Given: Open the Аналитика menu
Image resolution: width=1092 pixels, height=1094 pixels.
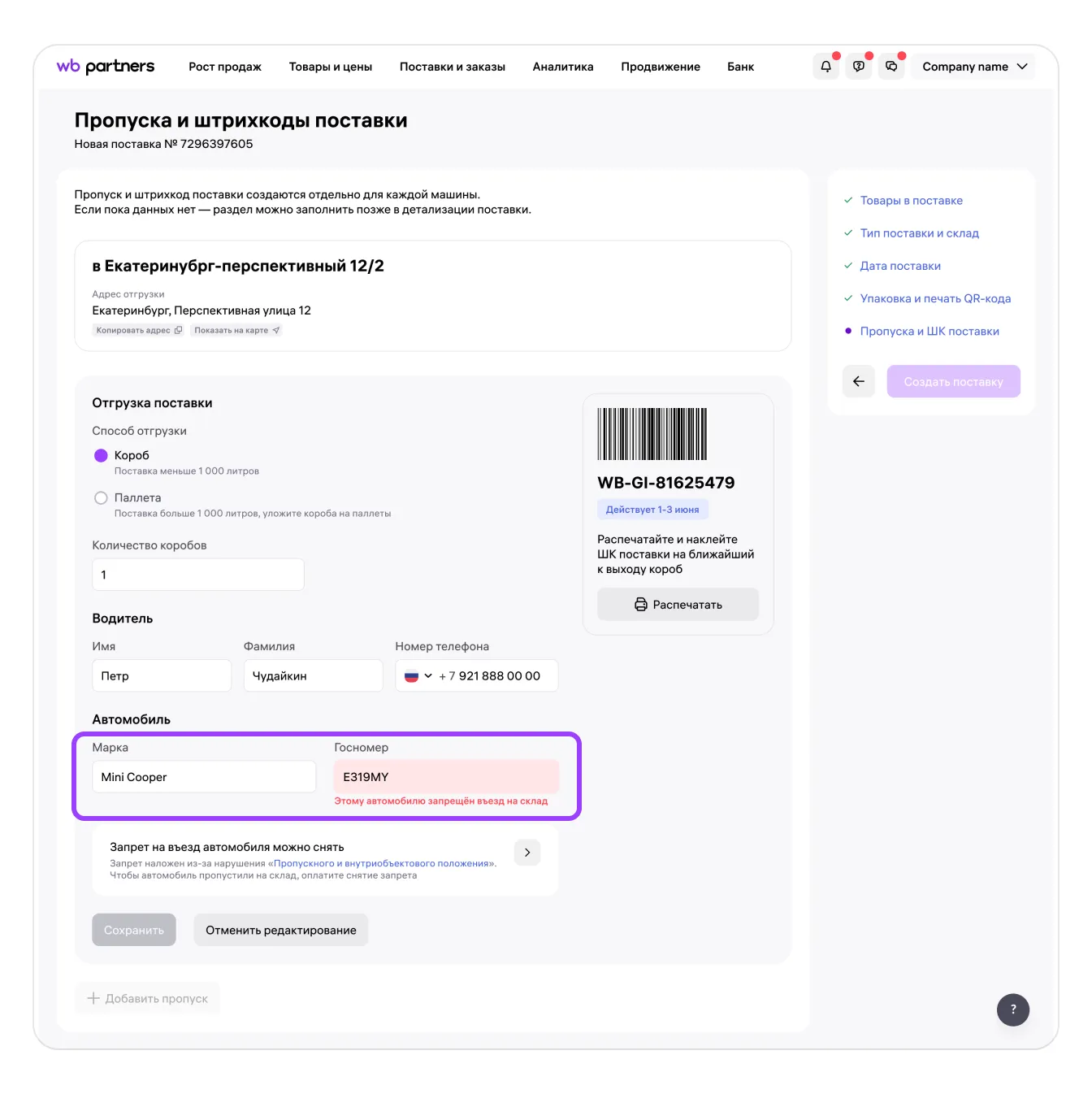Looking at the screenshot, I should 562,67.
